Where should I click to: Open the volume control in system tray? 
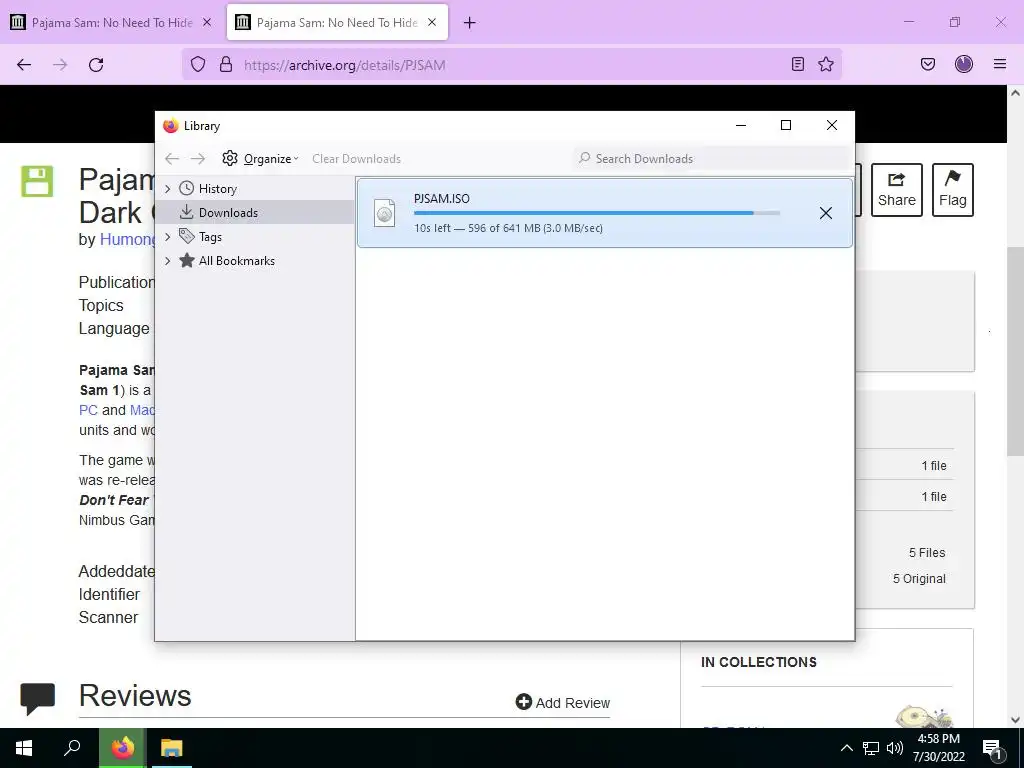pos(895,748)
